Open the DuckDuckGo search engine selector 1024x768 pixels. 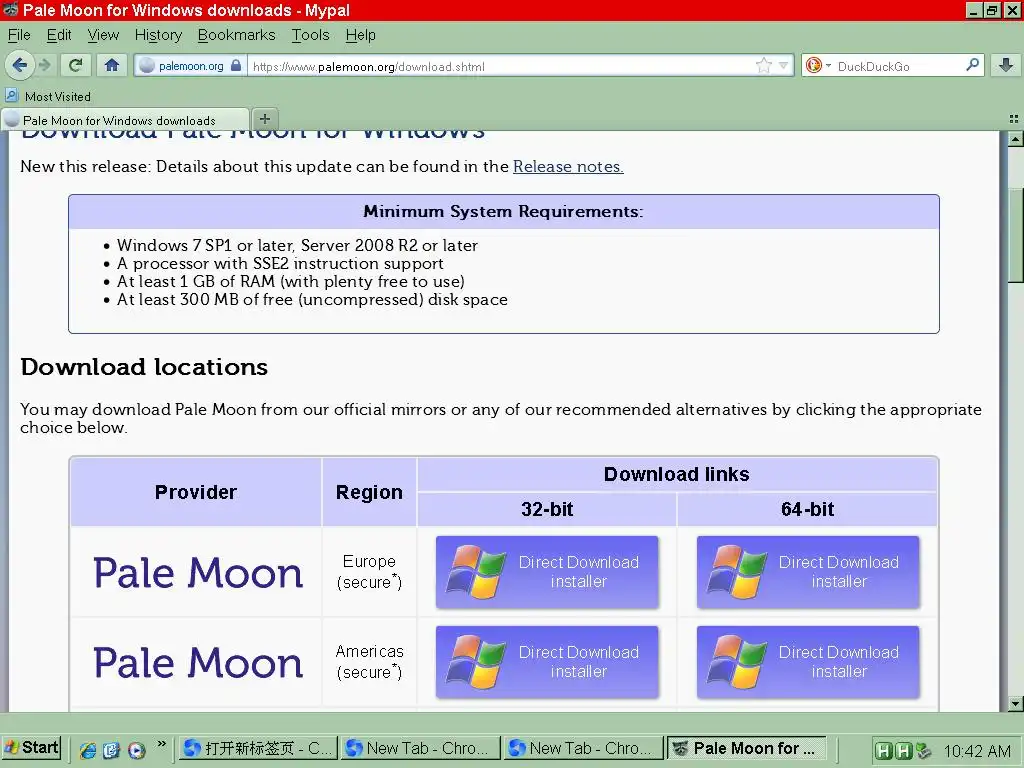click(818, 65)
